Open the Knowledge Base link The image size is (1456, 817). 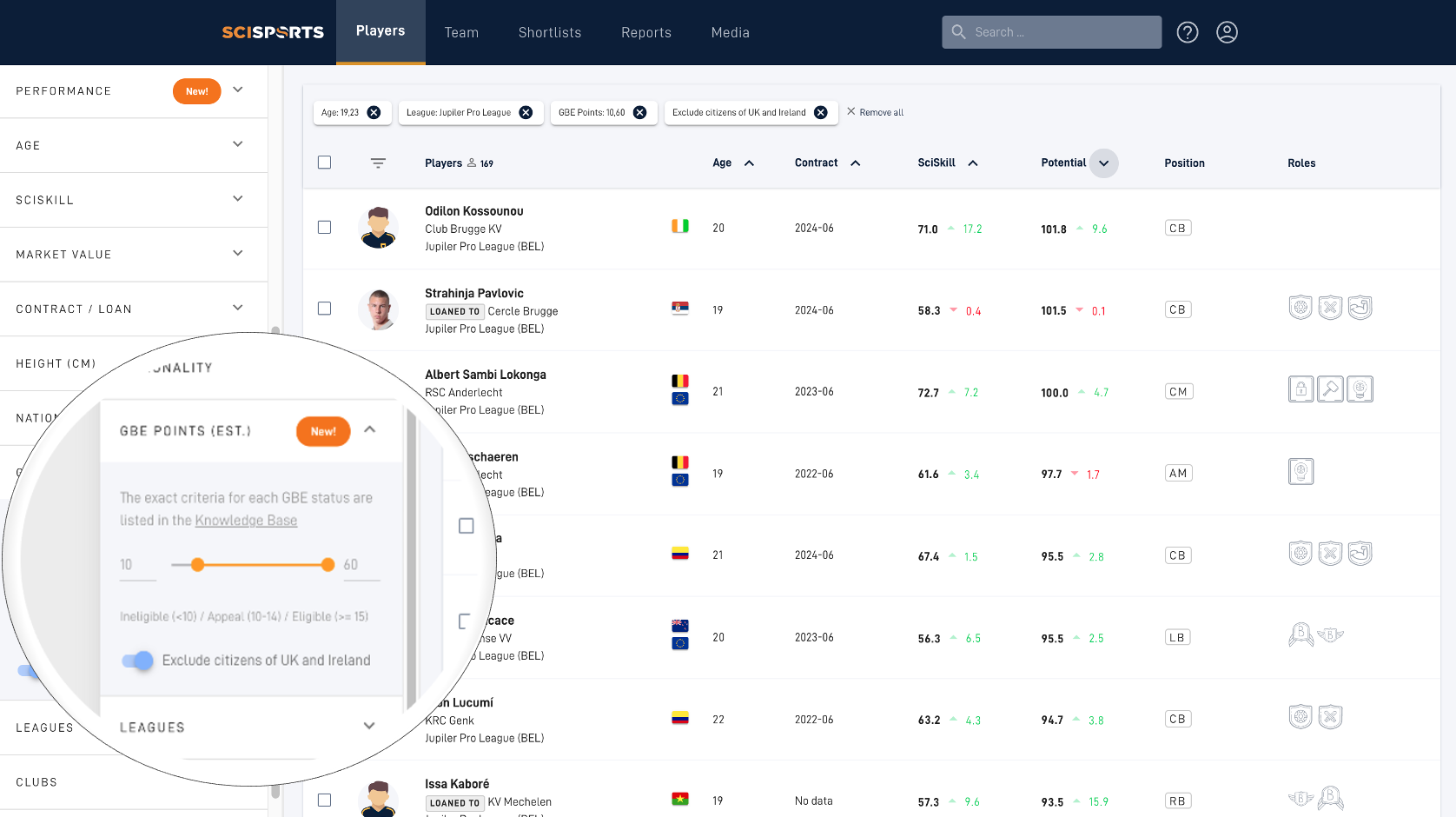coord(246,521)
